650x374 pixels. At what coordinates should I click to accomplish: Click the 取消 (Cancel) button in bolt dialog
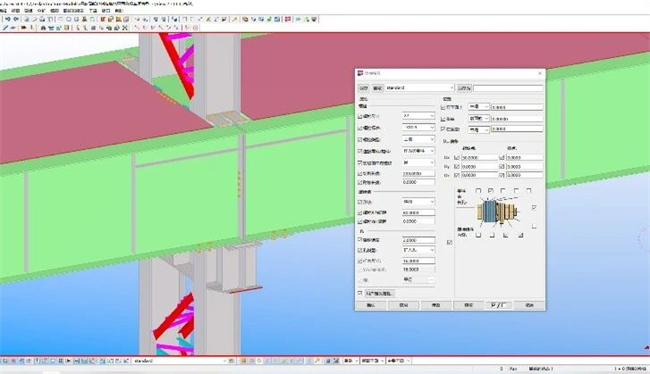[x=529, y=305]
